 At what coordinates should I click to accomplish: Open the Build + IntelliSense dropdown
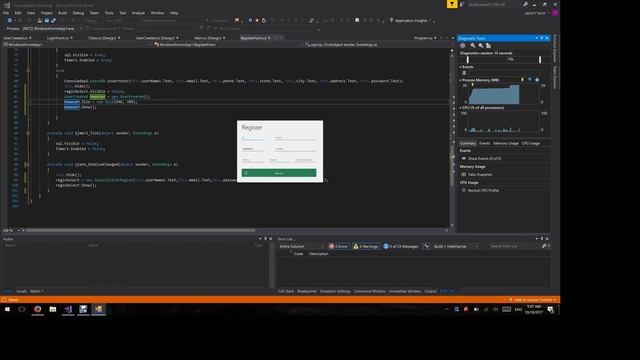pos(456,246)
